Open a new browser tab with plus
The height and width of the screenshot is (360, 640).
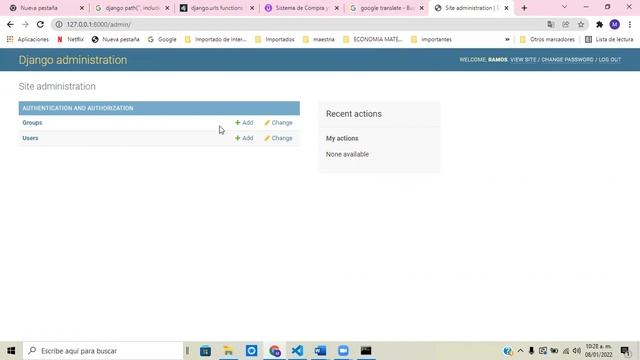[524, 8]
